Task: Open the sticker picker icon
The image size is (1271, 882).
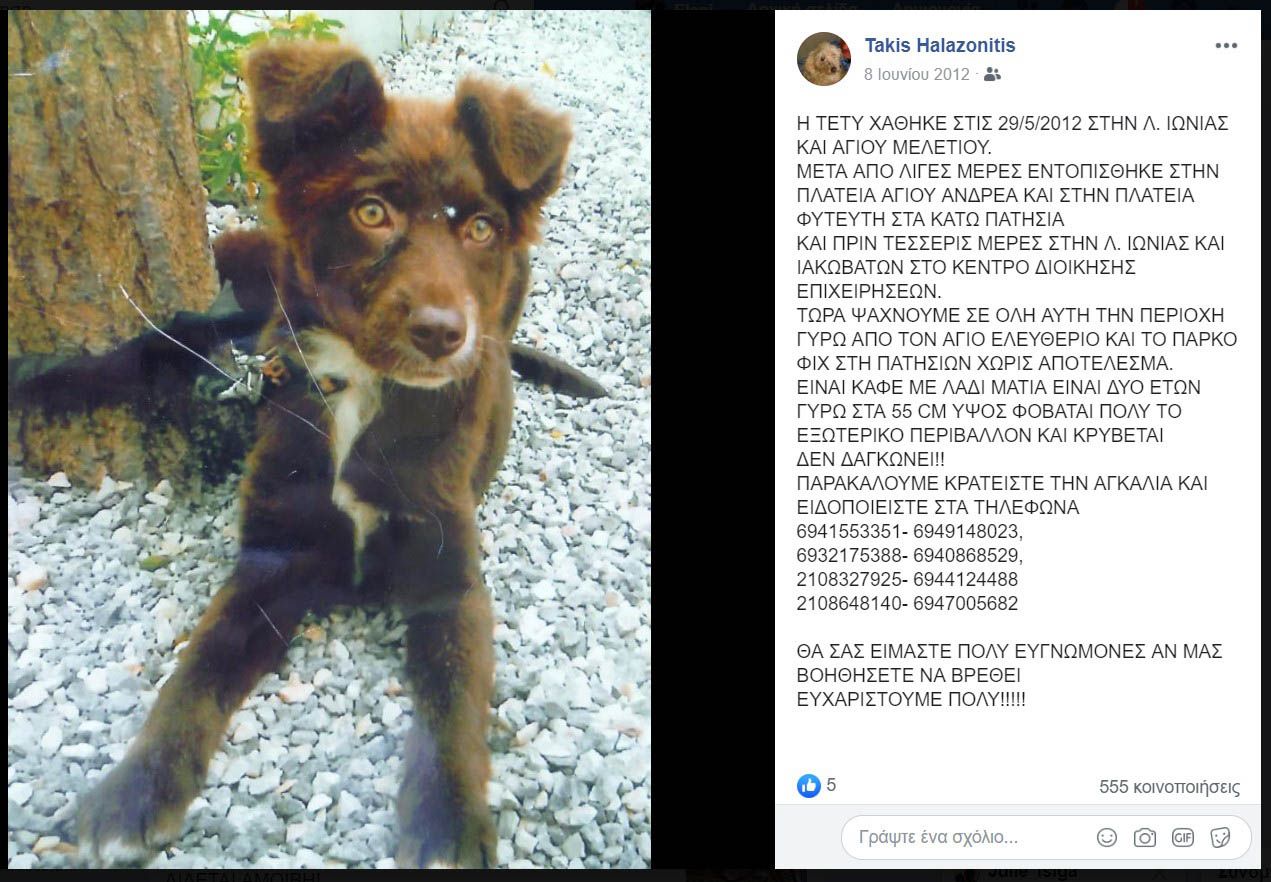Action: point(1220,838)
